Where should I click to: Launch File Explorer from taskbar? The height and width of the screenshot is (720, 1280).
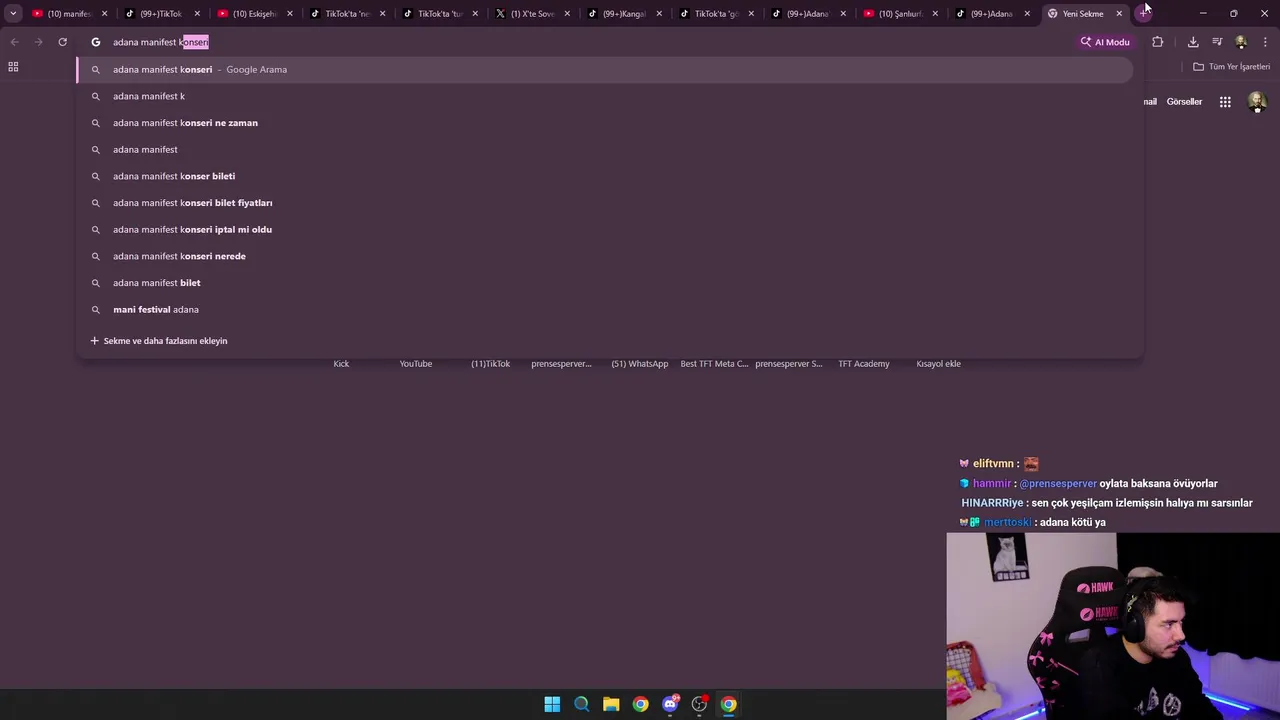click(x=611, y=704)
